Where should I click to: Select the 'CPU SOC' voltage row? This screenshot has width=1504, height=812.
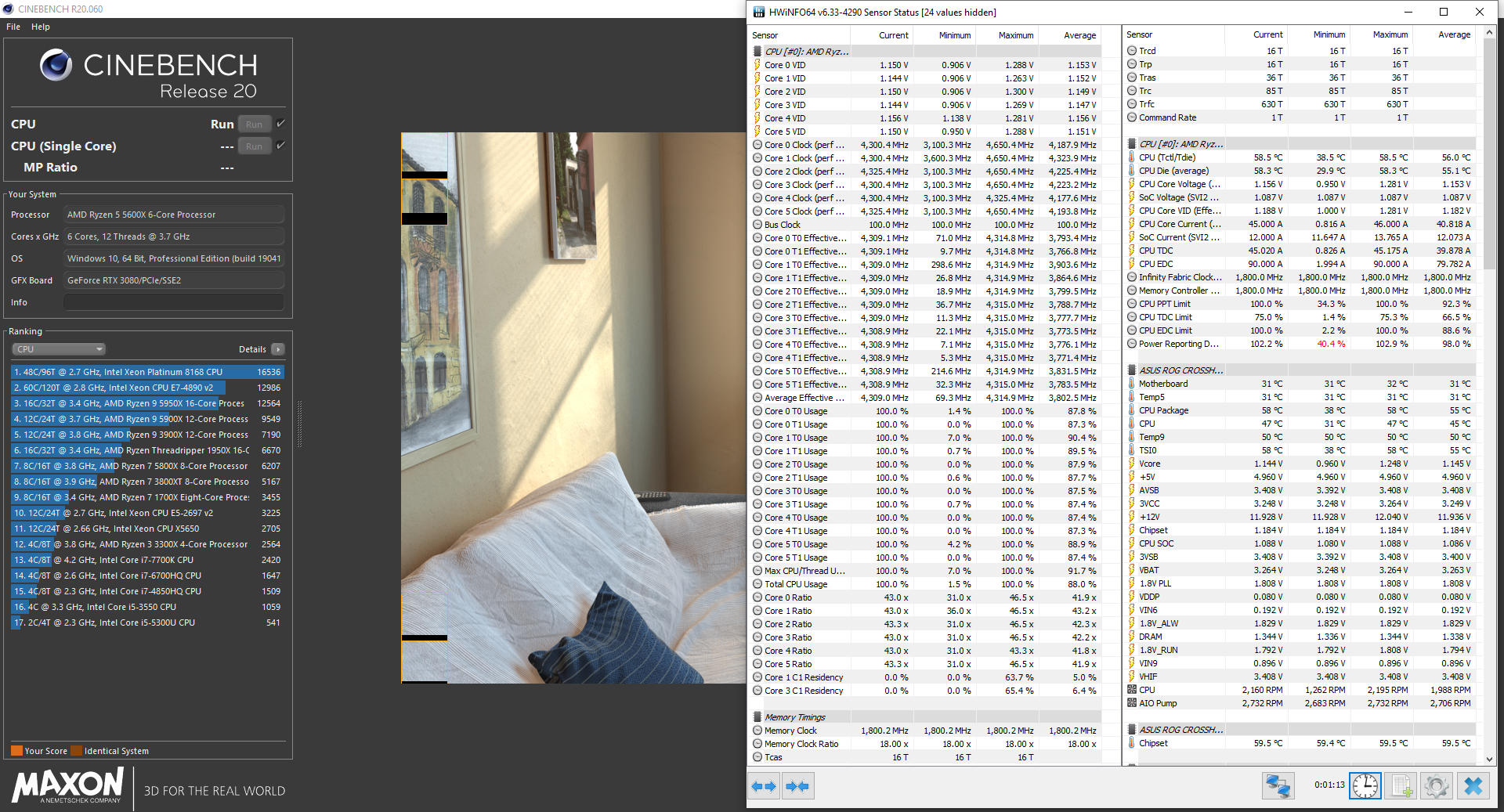[x=1301, y=543]
